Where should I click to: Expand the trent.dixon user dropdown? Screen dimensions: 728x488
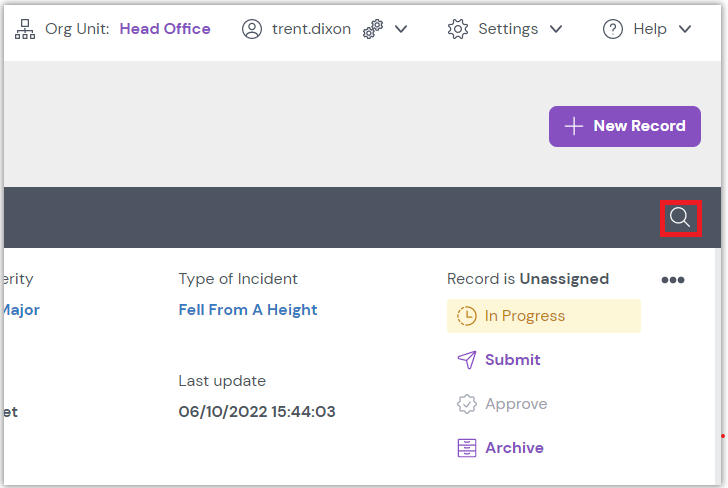(x=401, y=29)
